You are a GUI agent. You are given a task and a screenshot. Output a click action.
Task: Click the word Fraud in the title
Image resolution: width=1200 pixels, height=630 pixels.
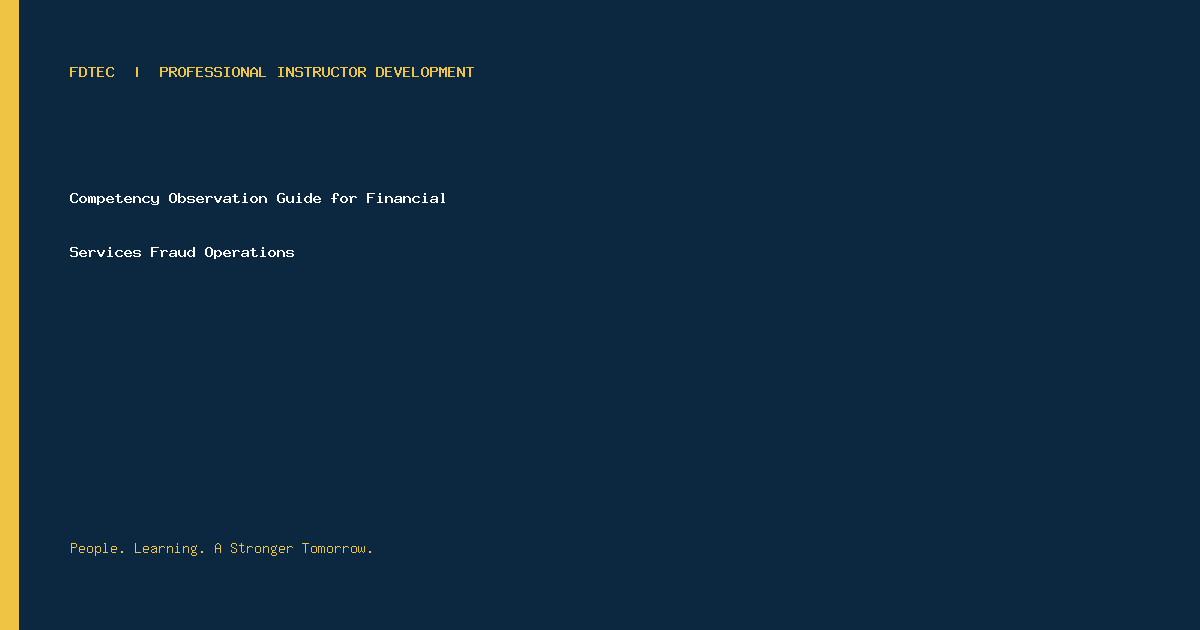pyautogui.click(x=173, y=252)
